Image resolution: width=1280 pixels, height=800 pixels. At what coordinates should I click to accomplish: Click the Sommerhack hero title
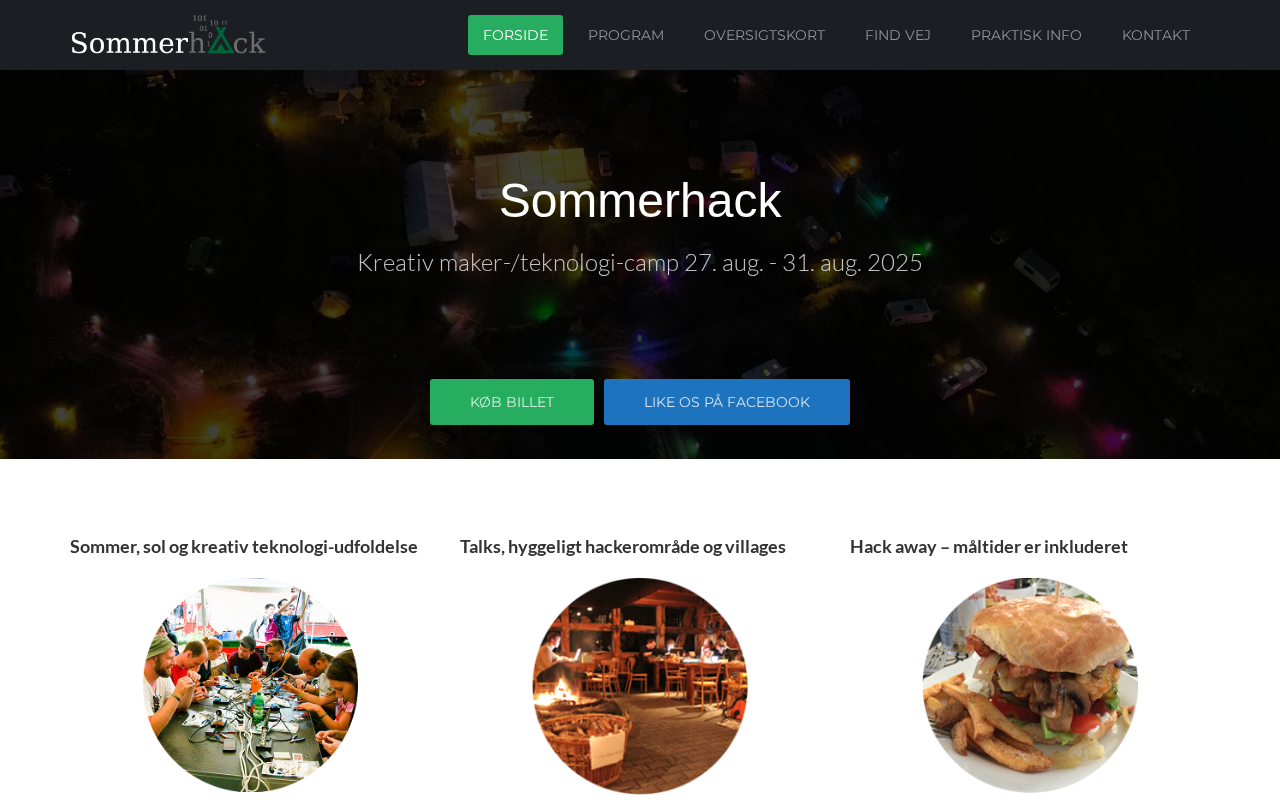[640, 200]
